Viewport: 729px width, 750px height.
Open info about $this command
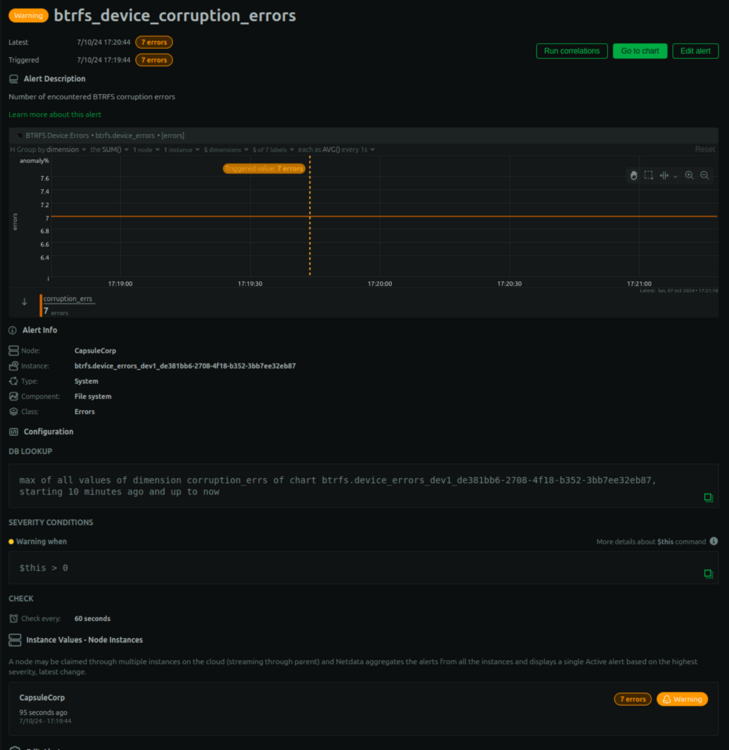pos(714,541)
